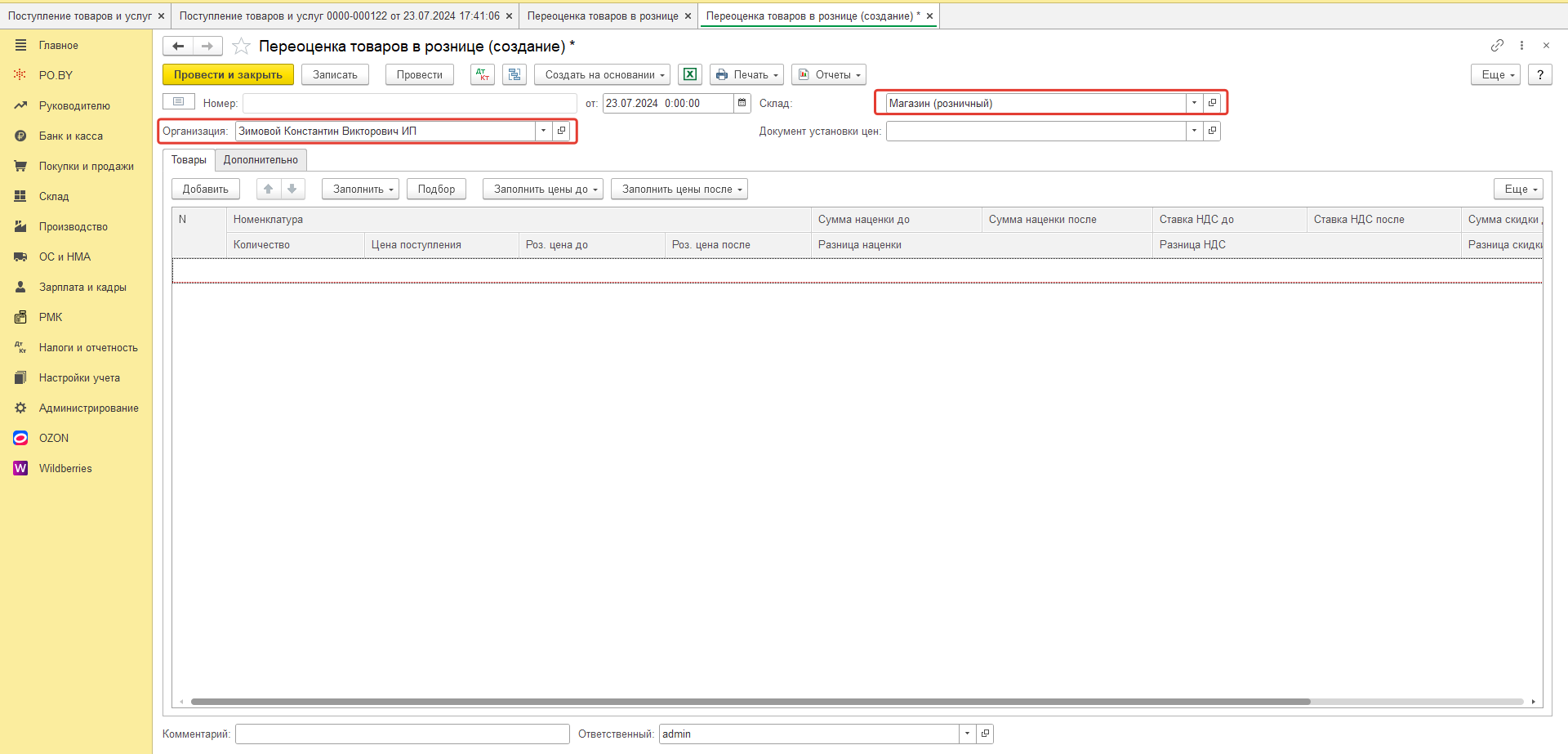The image size is (1568, 754).
Task: Open Банк и касса sidebar section
Action: (71, 136)
